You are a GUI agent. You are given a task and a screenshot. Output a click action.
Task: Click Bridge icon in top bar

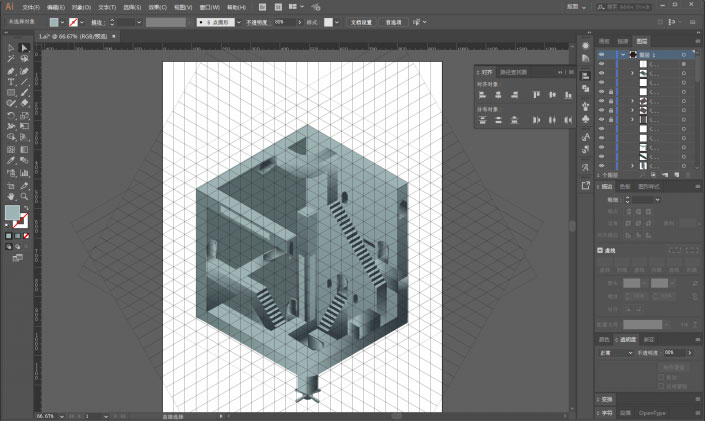coord(263,7)
